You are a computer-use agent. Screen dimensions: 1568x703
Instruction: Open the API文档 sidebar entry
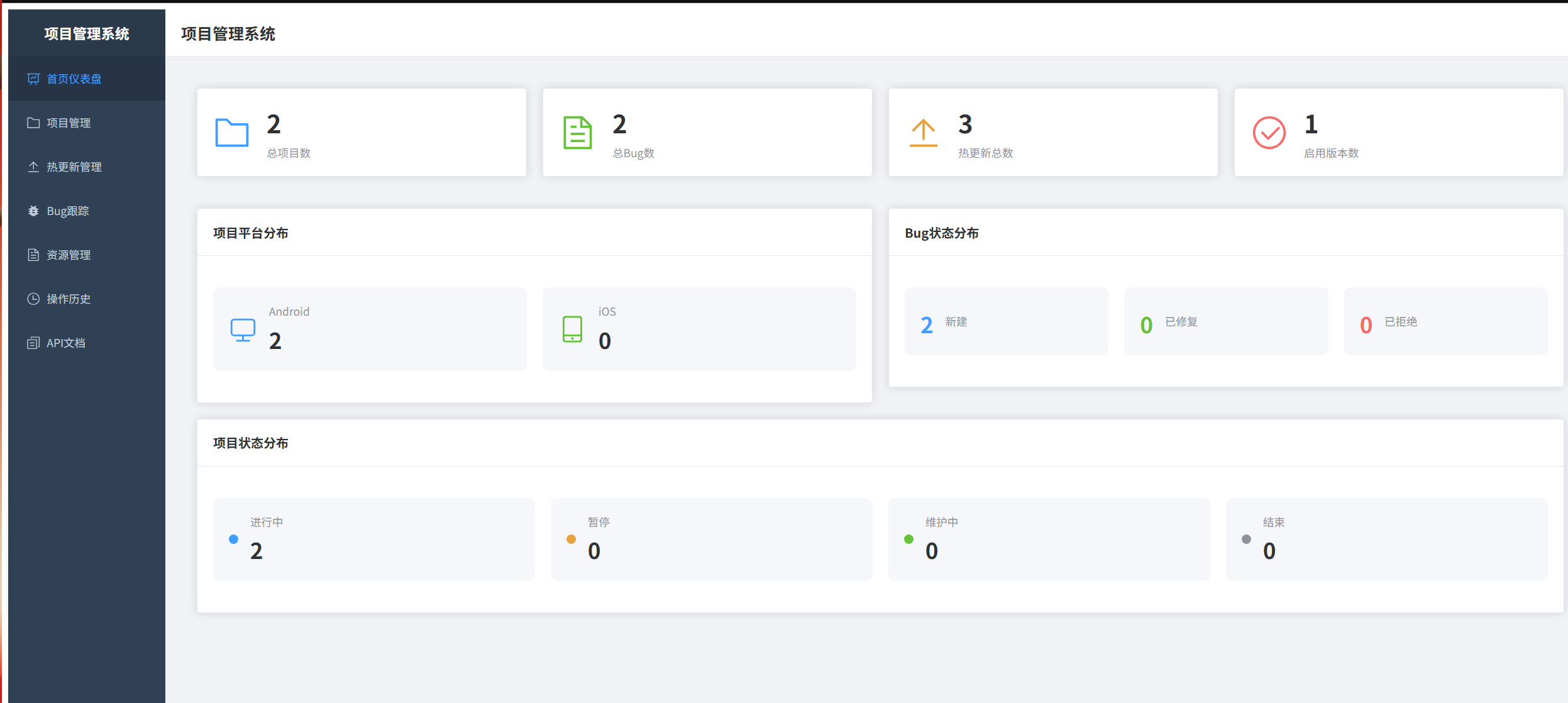pyautogui.click(x=65, y=343)
